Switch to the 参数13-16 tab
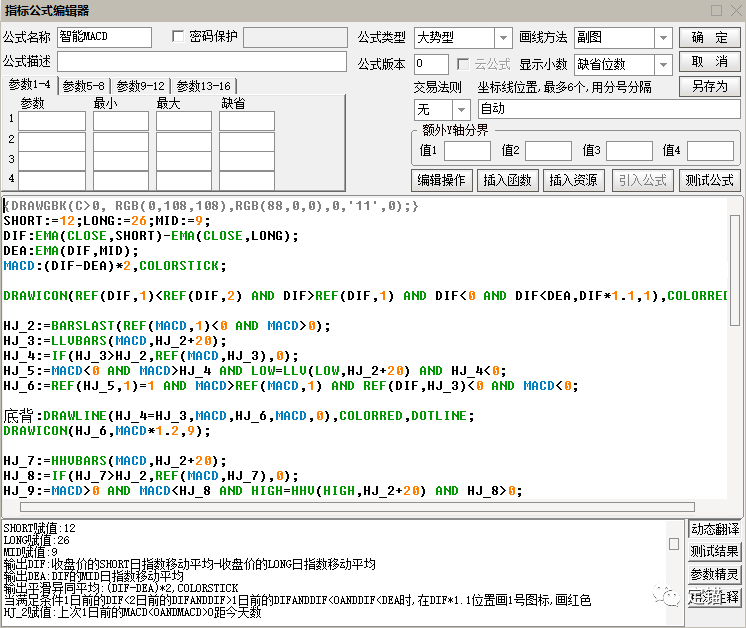Screen dimensions: 746x628 coord(203,86)
